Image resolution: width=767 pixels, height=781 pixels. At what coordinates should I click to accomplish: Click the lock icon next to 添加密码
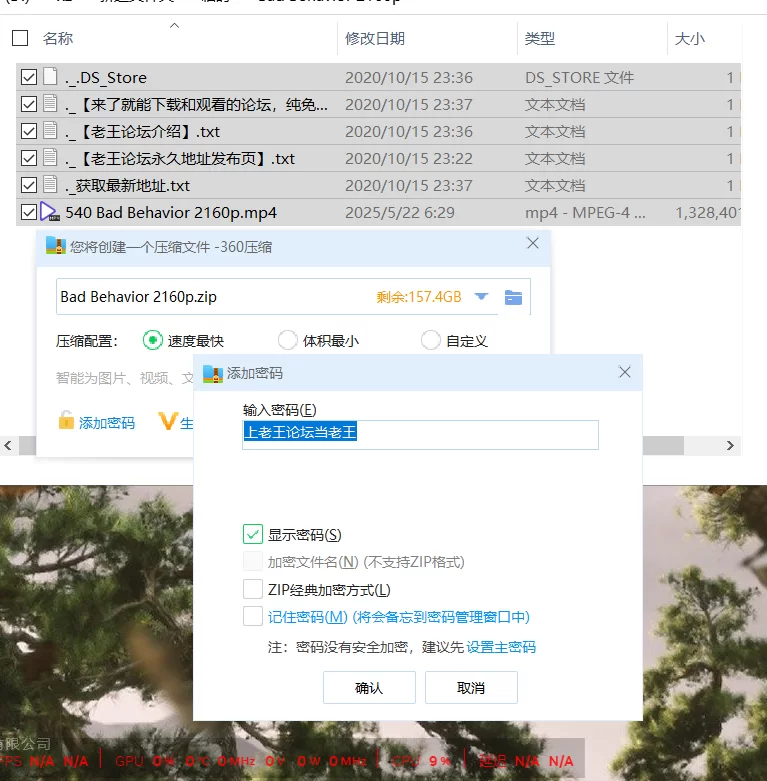(x=66, y=420)
